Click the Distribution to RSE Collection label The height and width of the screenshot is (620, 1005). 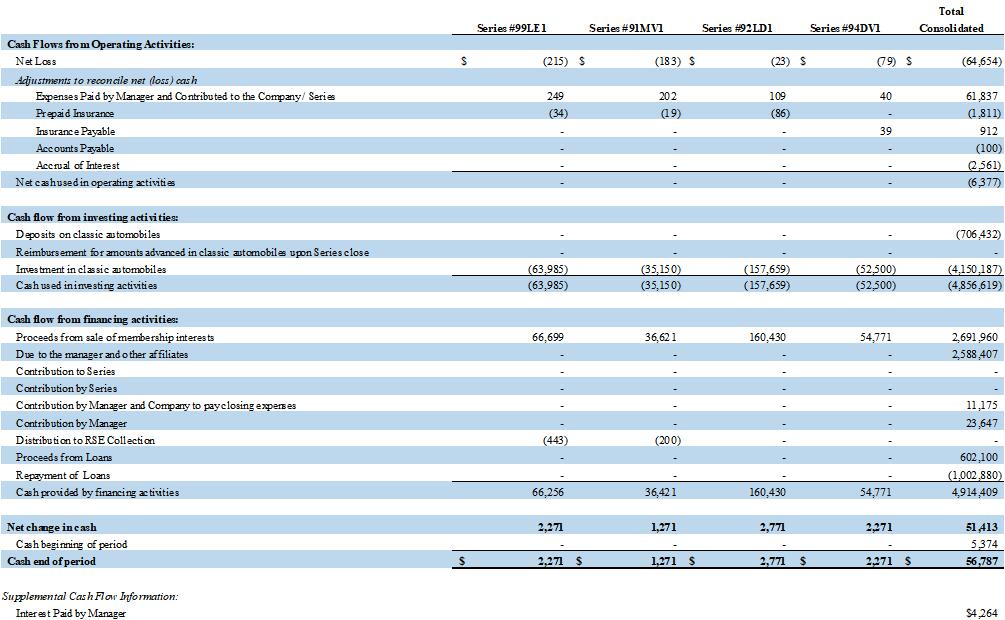[85, 440]
